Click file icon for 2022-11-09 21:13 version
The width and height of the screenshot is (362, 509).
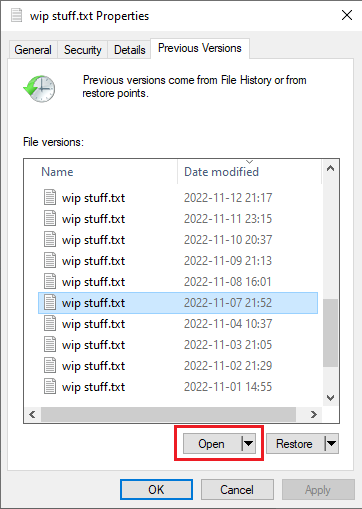coord(50,260)
